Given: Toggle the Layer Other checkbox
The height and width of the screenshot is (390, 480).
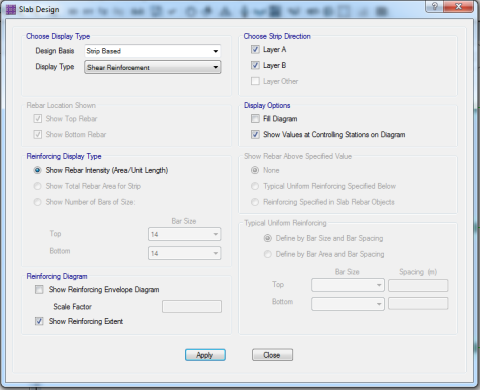Looking at the screenshot, I should (x=255, y=81).
